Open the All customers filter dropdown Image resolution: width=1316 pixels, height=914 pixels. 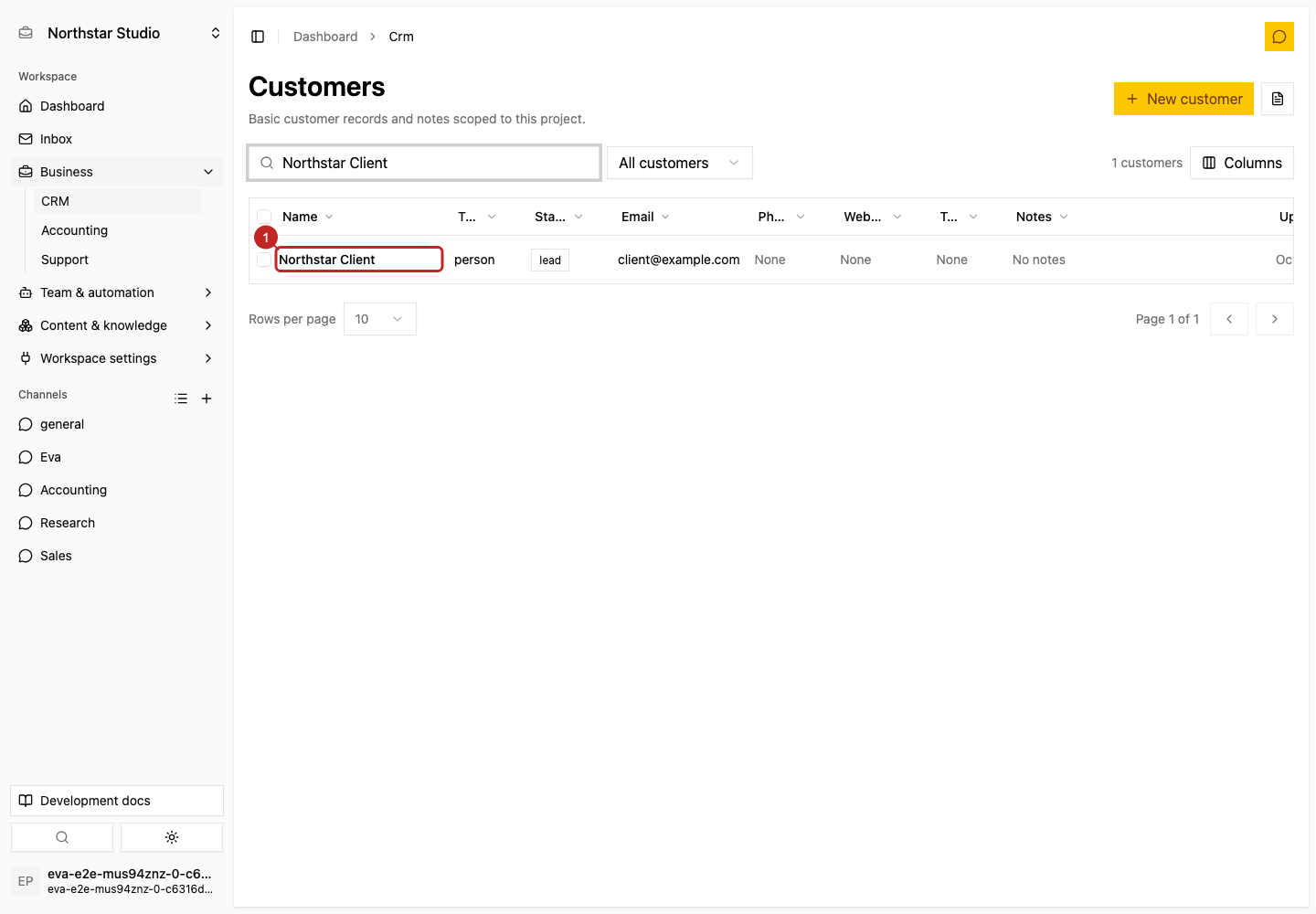click(x=680, y=163)
